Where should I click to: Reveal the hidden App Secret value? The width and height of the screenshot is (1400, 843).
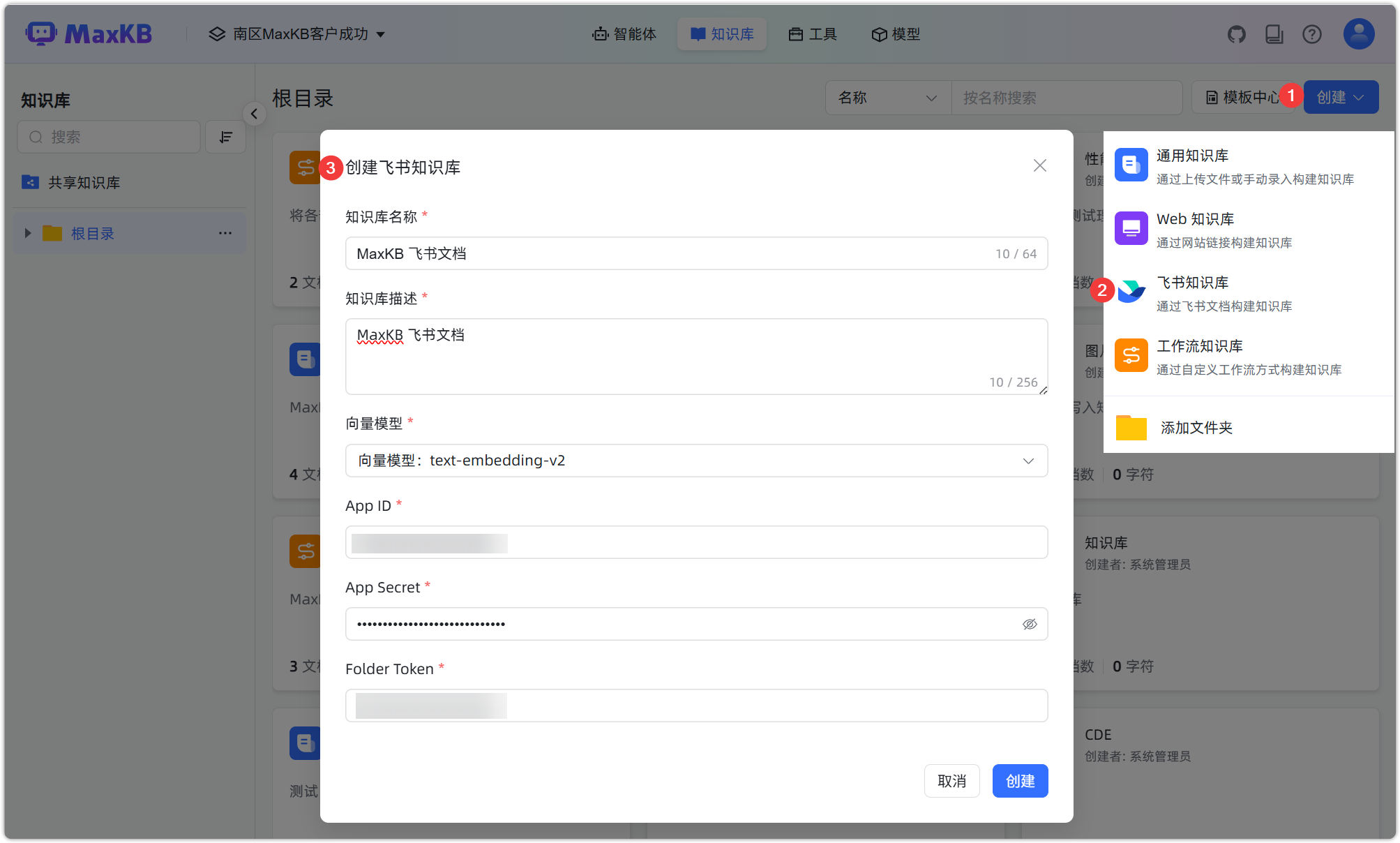1030,624
